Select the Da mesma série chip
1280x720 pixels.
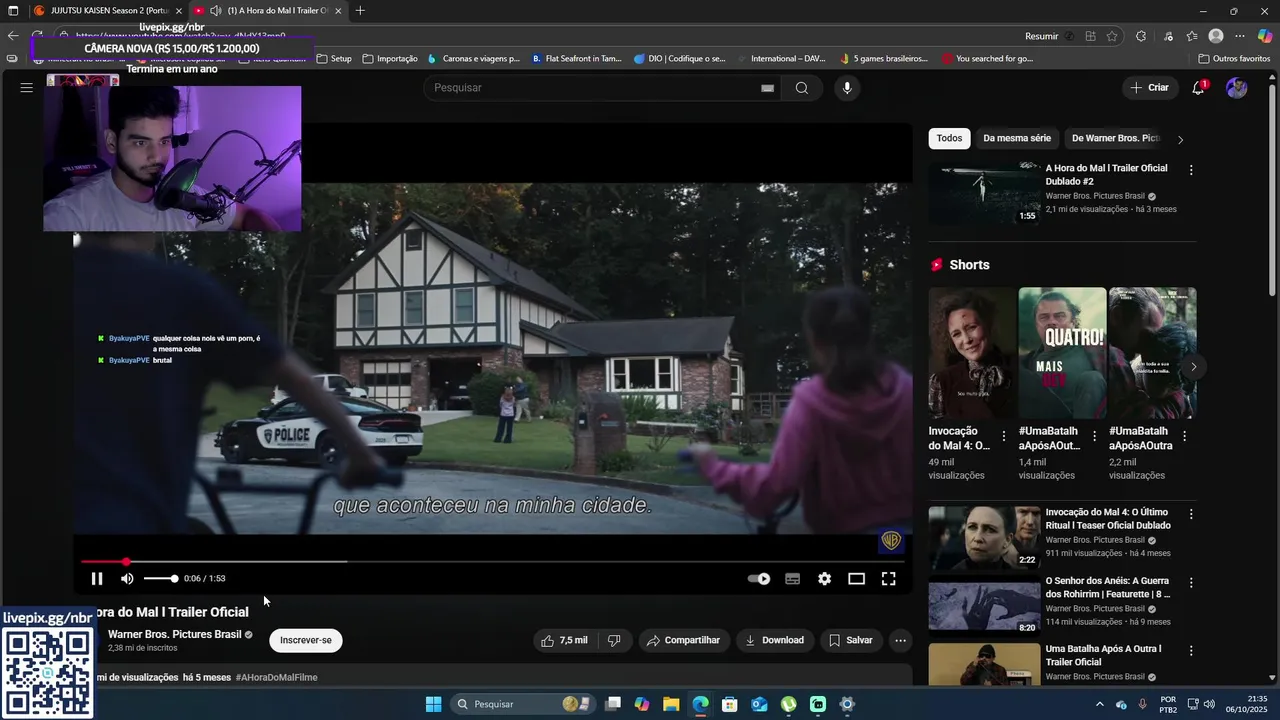1017,138
